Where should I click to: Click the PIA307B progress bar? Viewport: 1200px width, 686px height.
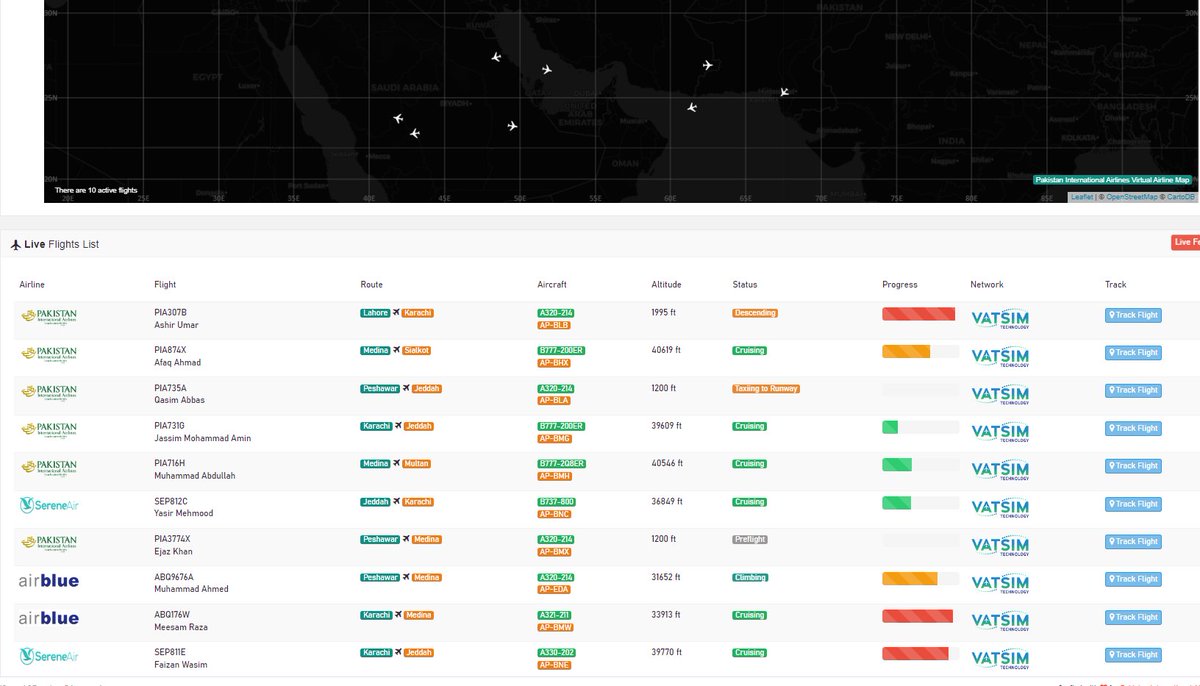pos(917,314)
